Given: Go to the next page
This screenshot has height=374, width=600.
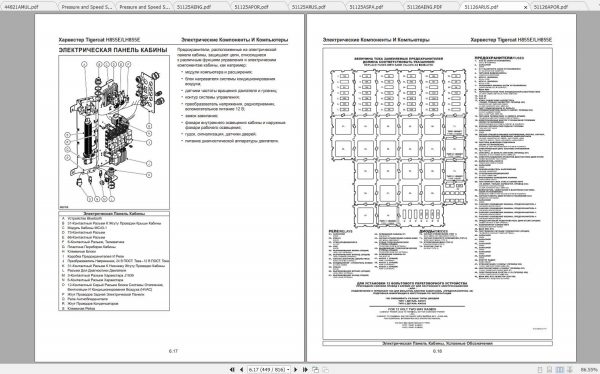Looking at the screenshot, I should point(295,369).
